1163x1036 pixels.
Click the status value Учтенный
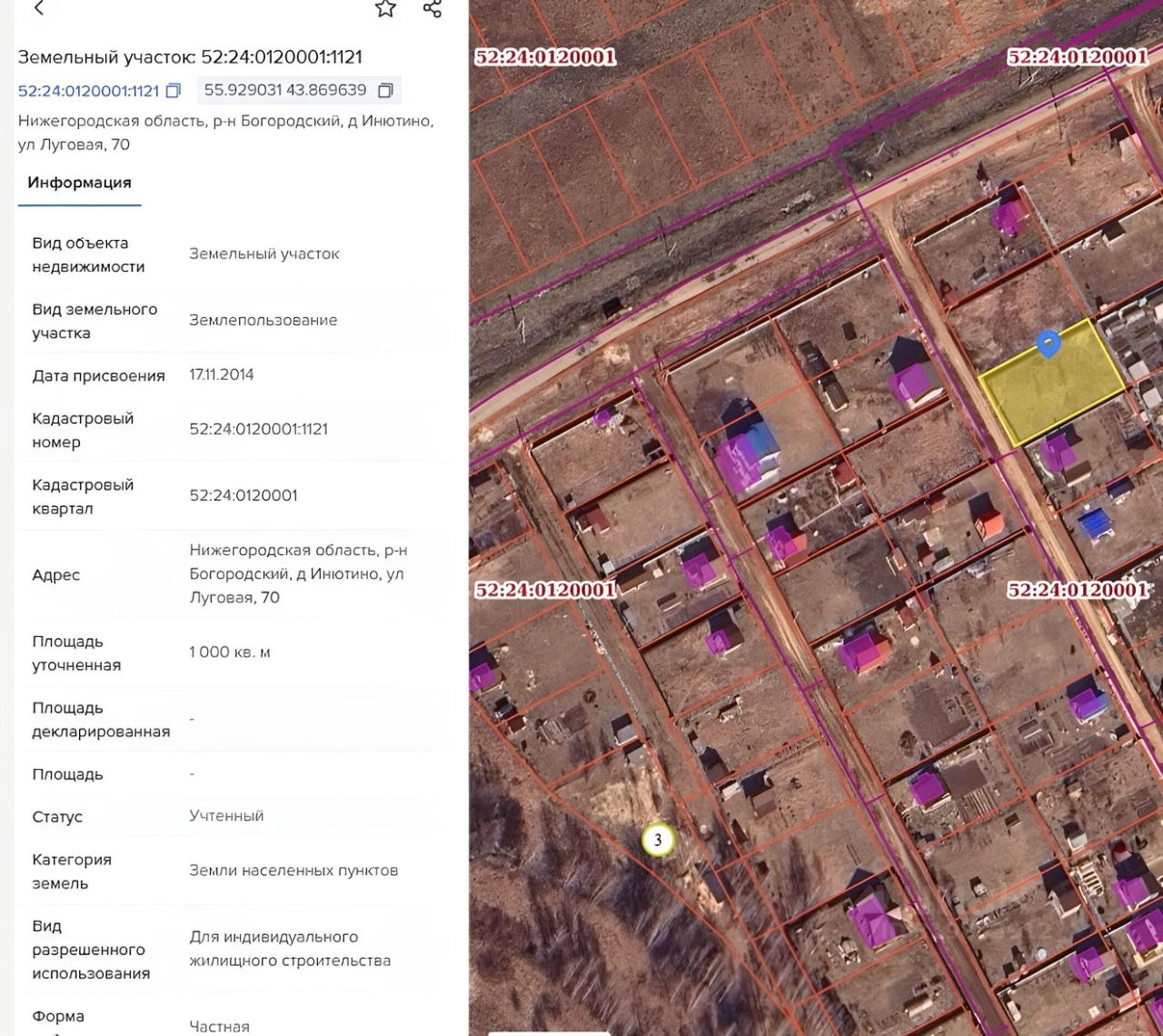click(x=226, y=815)
